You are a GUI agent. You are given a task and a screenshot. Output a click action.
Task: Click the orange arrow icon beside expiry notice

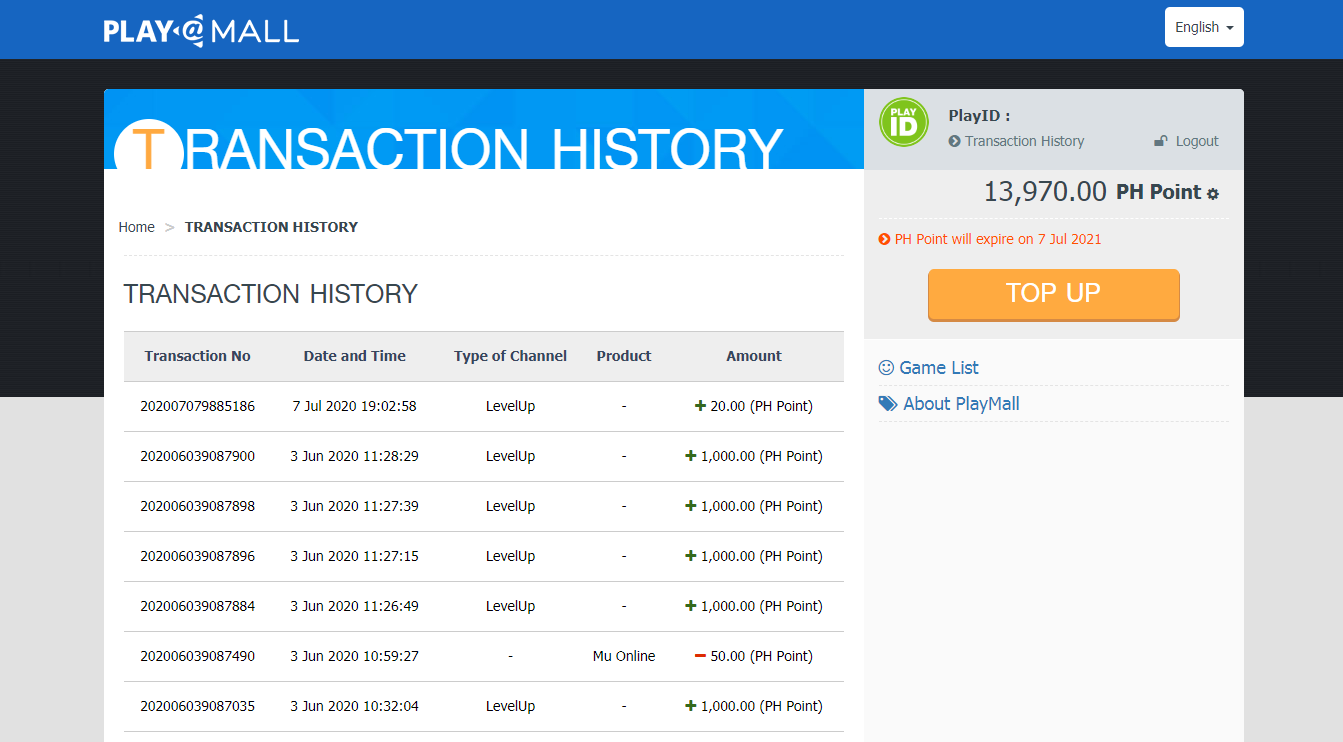tap(884, 239)
